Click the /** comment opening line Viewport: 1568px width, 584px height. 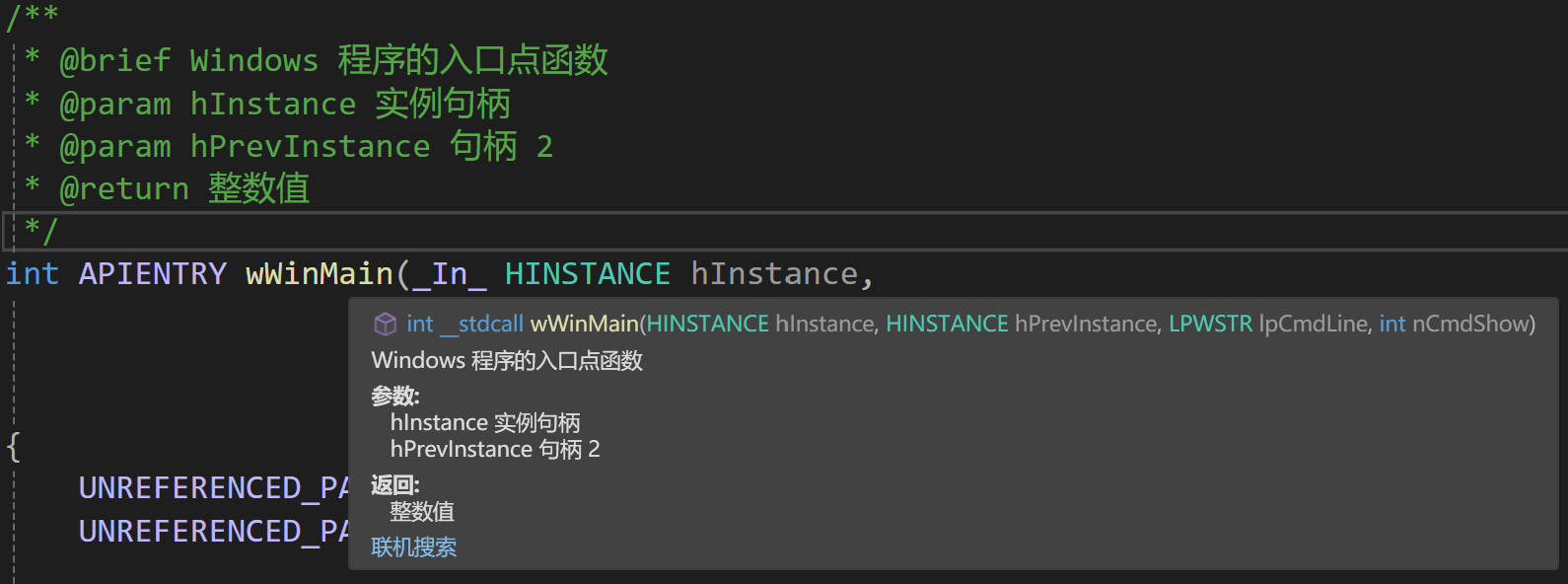point(33,16)
